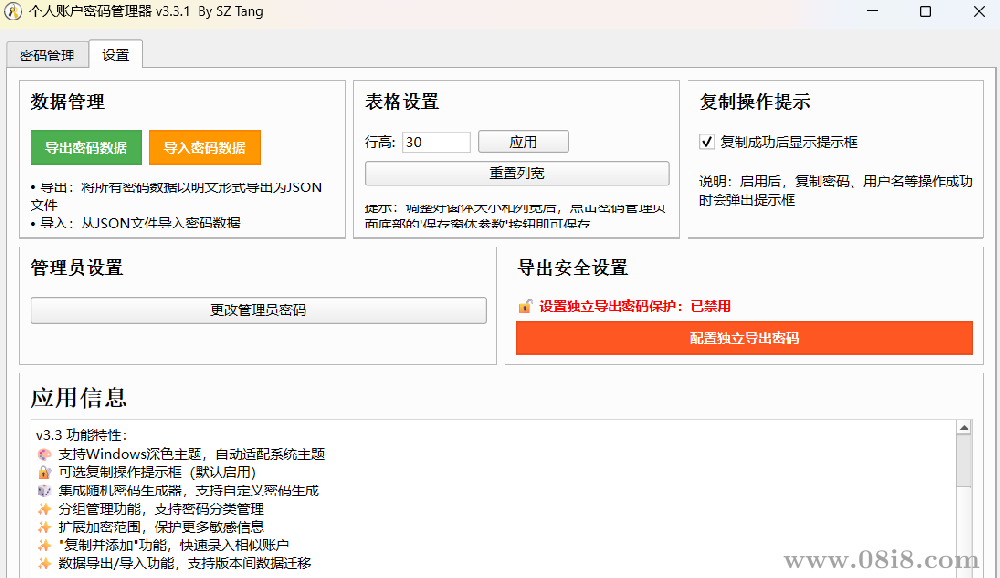This screenshot has height=578, width=1000.
Task: Click the scrollbar up arrow in 应用信息
Action: (x=964, y=428)
